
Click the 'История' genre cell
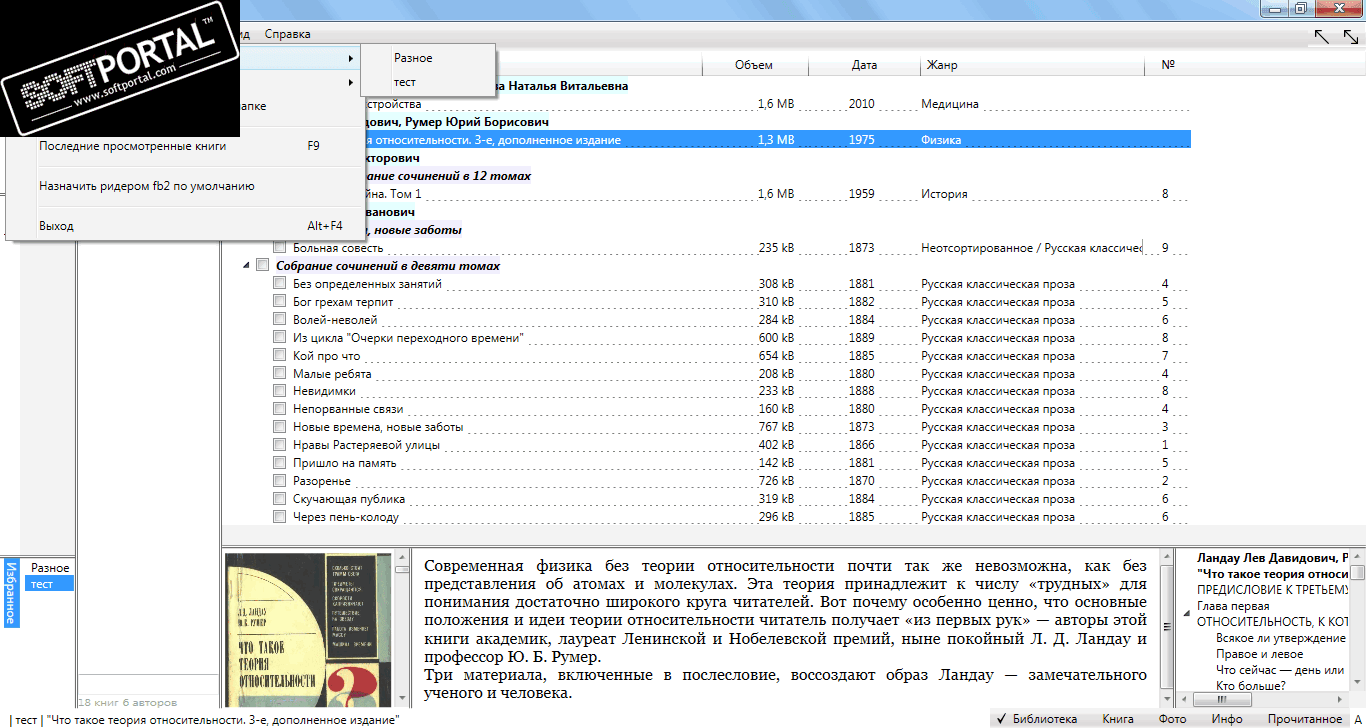944,194
